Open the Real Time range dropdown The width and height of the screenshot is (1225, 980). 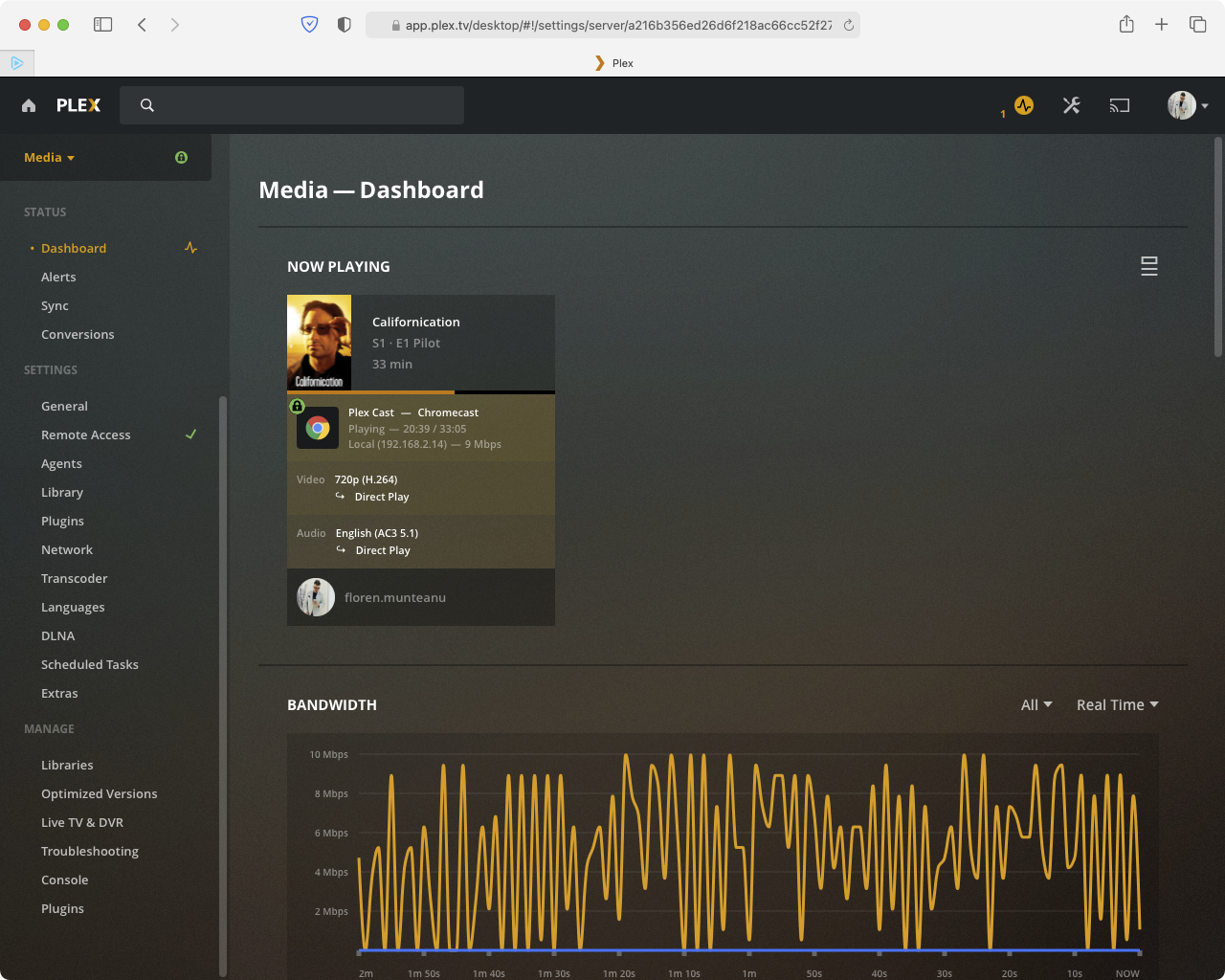point(1118,704)
